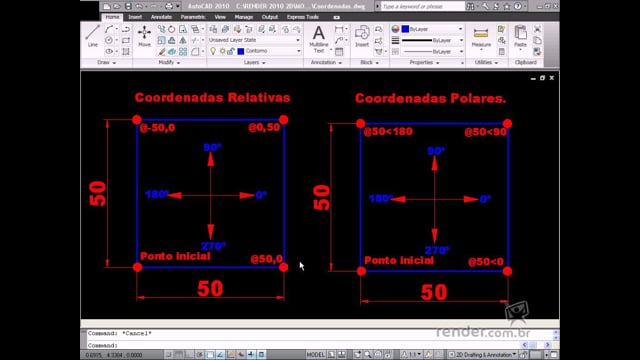Click the Favorites star icon in title bar
This screenshot has height=360, width=640.
point(507,6)
